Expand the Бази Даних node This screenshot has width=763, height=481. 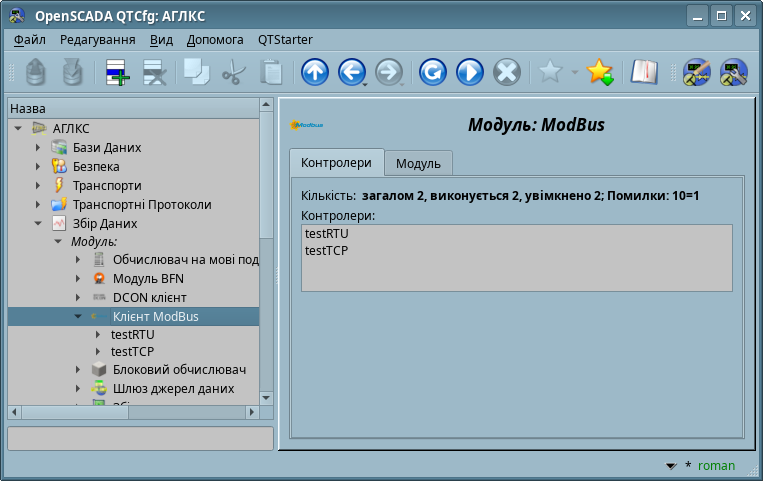tap(38, 148)
